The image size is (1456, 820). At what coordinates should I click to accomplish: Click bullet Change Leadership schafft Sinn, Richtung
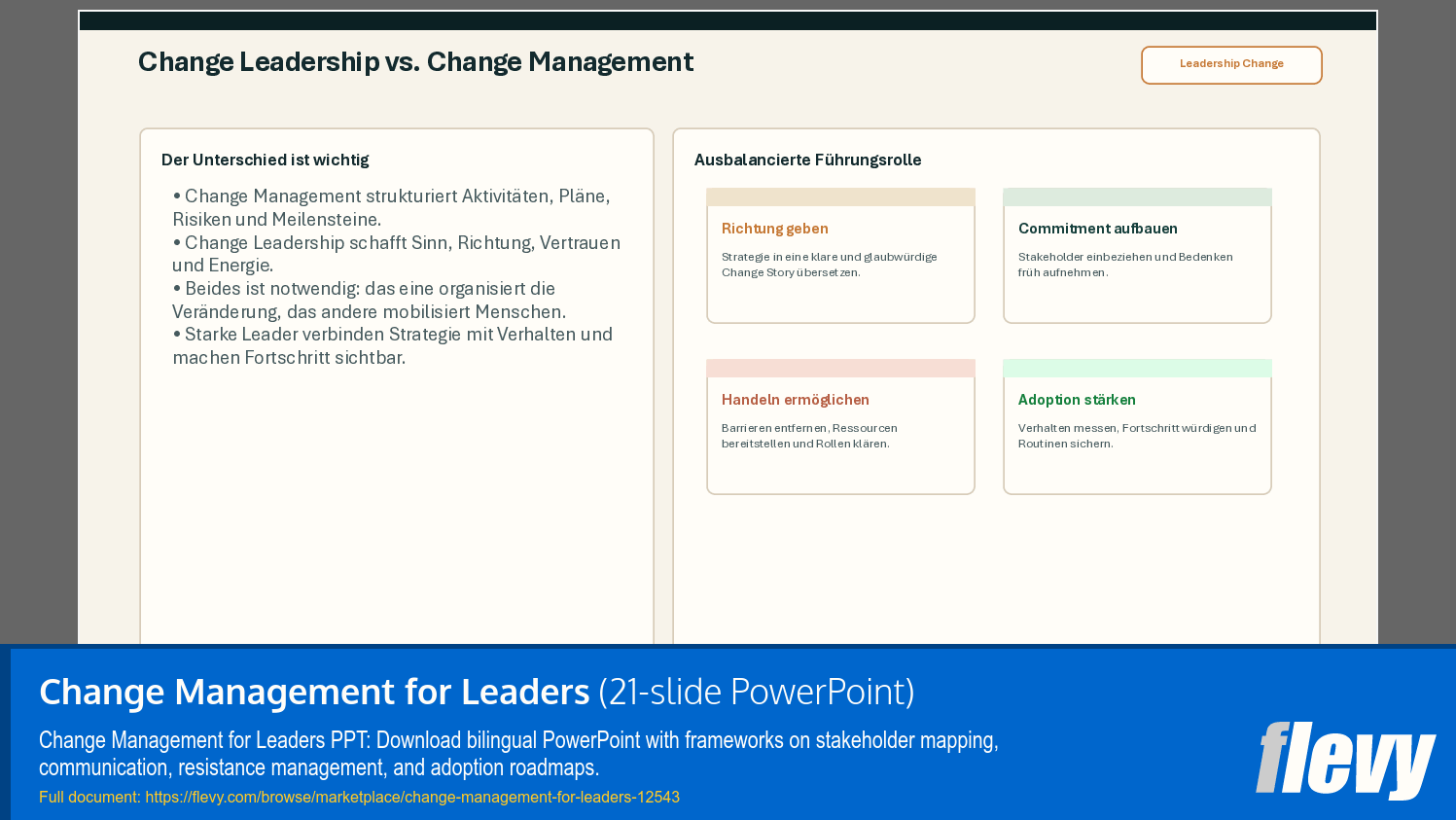point(396,254)
